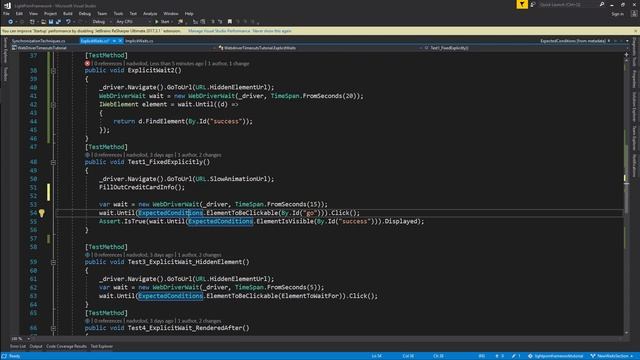
Task: Click Never show this again link
Action: [x=272, y=31]
